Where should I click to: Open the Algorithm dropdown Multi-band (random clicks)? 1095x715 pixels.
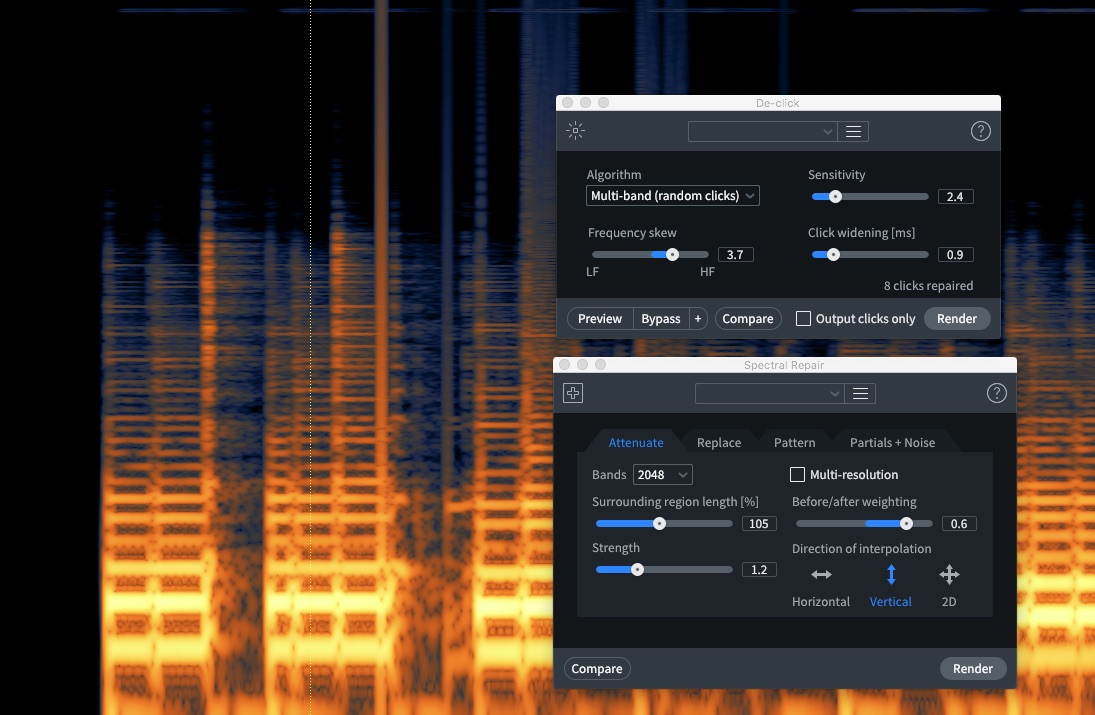673,196
